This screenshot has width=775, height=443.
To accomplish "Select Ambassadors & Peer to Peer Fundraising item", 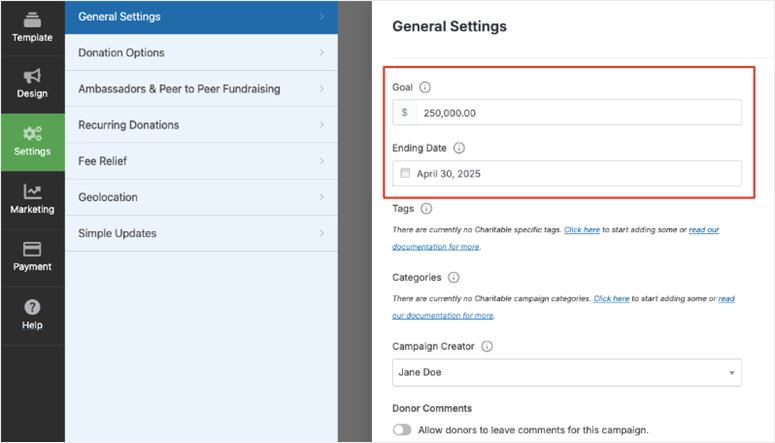I will coord(202,89).
